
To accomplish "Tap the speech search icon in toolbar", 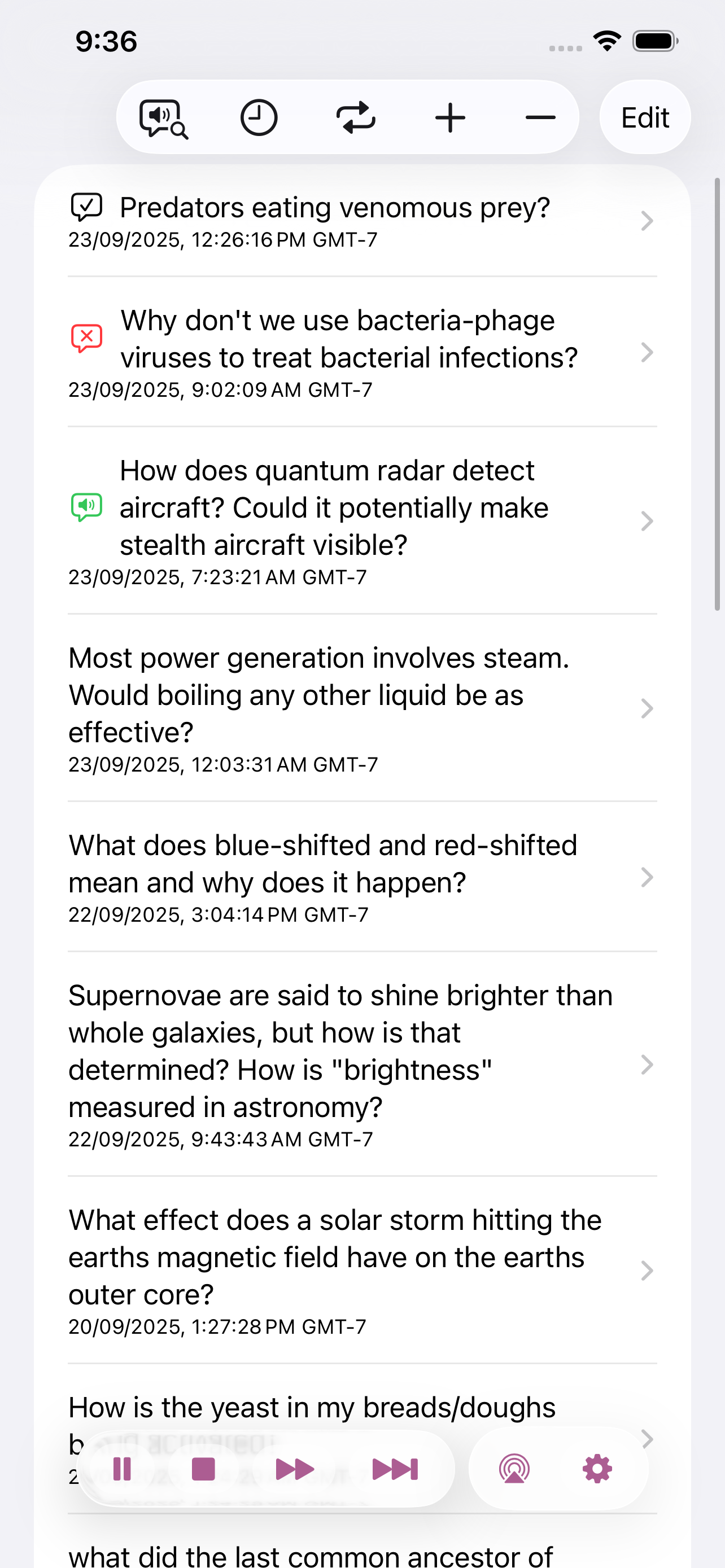I will (x=163, y=118).
